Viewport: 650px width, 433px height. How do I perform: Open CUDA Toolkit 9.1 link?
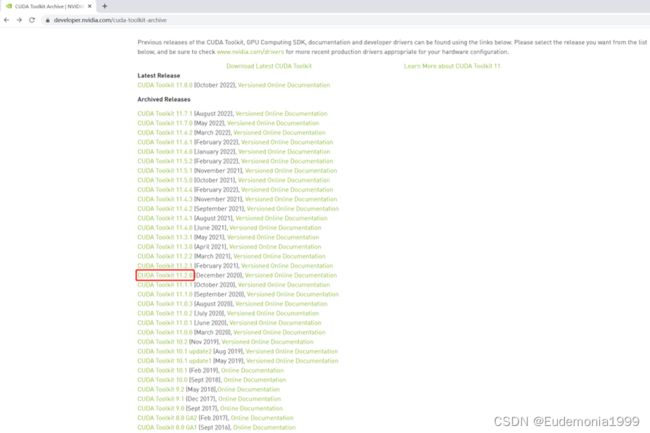point(161,399)
